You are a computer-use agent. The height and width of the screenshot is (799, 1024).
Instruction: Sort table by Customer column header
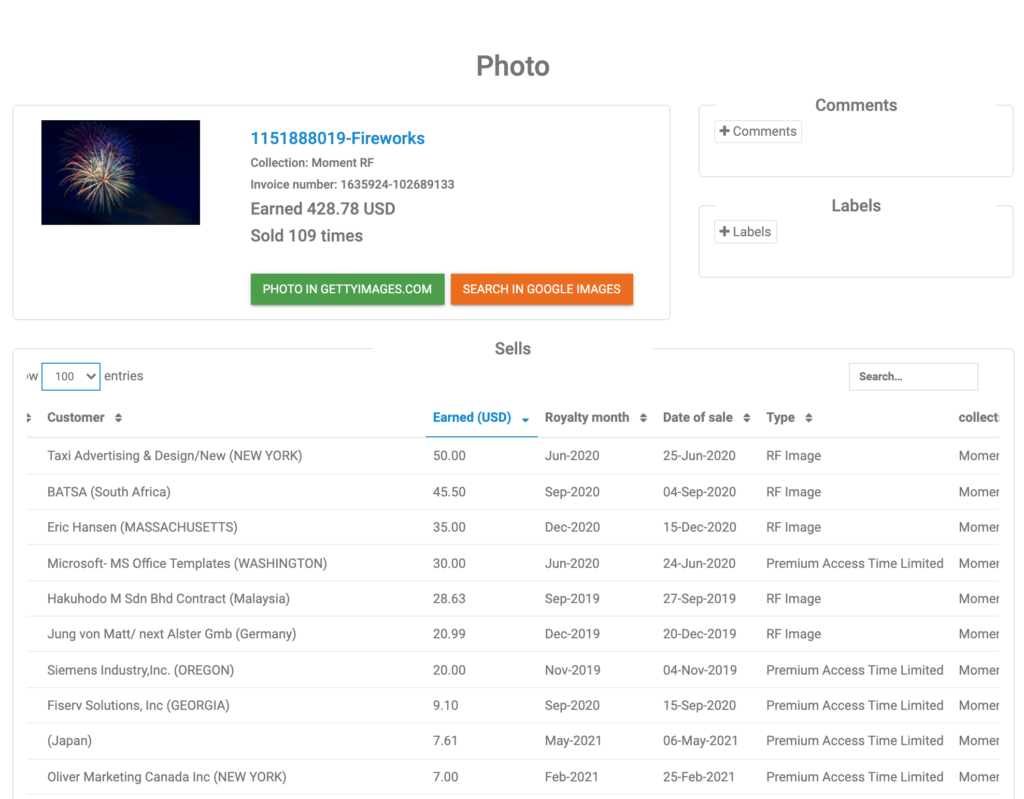[x=76, y=418]
